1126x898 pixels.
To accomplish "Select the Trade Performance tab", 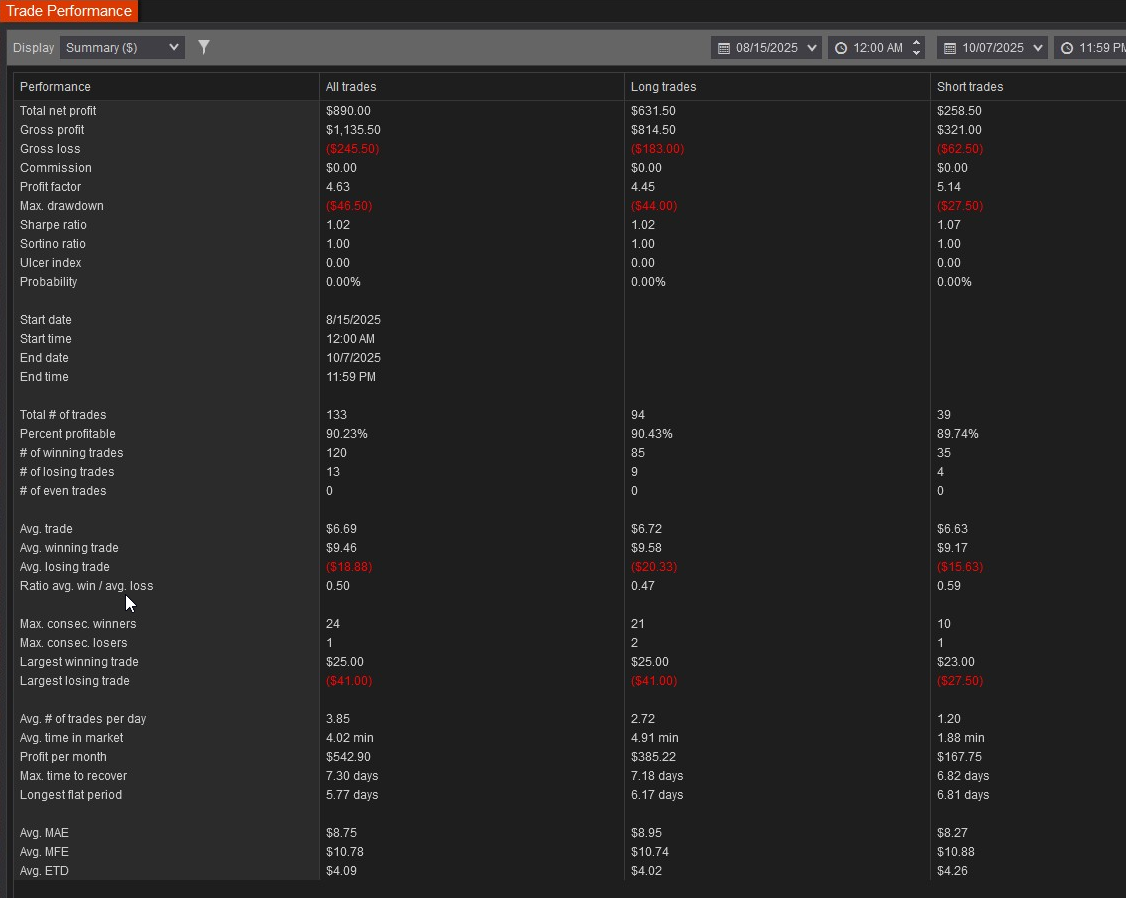I will 69,11.
